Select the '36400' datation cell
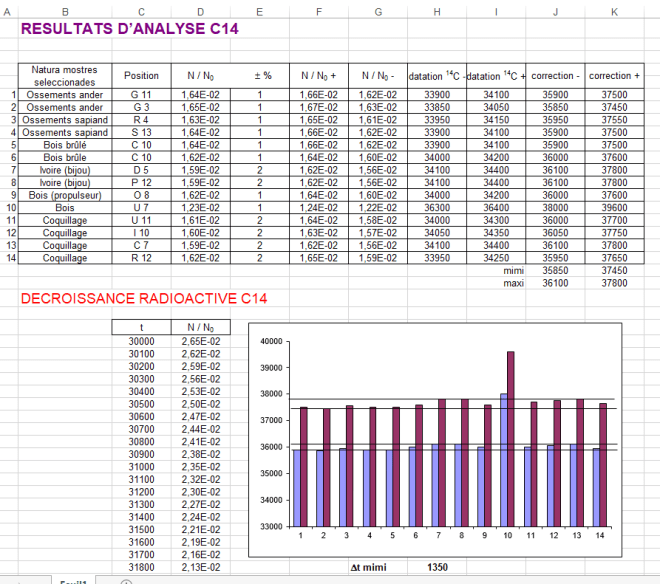The image size is (660, 584). (x=496, y=208)
